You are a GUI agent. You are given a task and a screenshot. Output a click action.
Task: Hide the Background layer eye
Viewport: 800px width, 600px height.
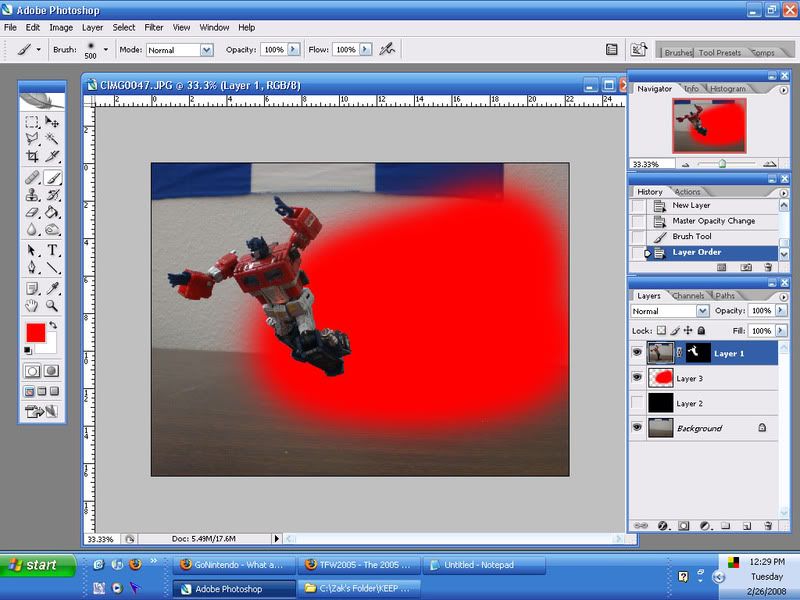[637, 427]
